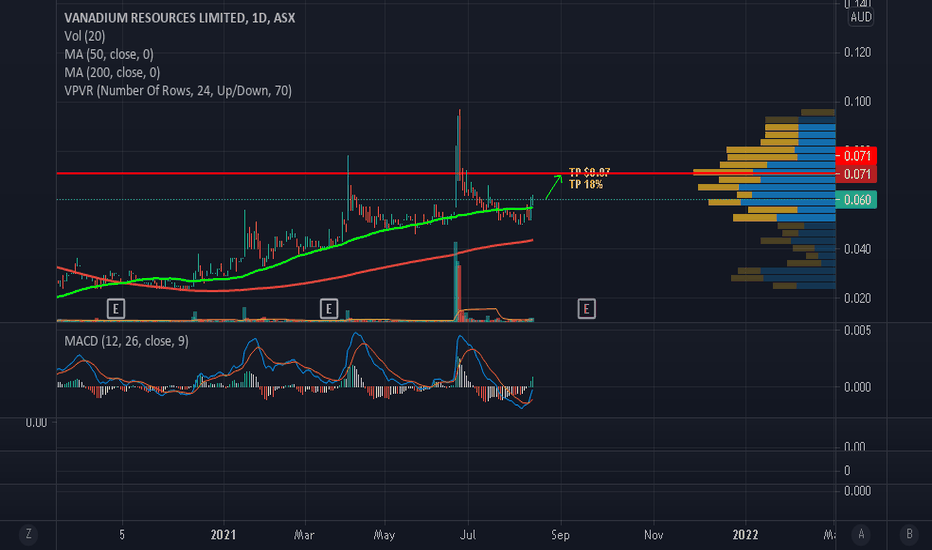The height and width of the screenshot is (550, 932).
Task: Click the 2021 label on time axis
Action: click(223, 535)
